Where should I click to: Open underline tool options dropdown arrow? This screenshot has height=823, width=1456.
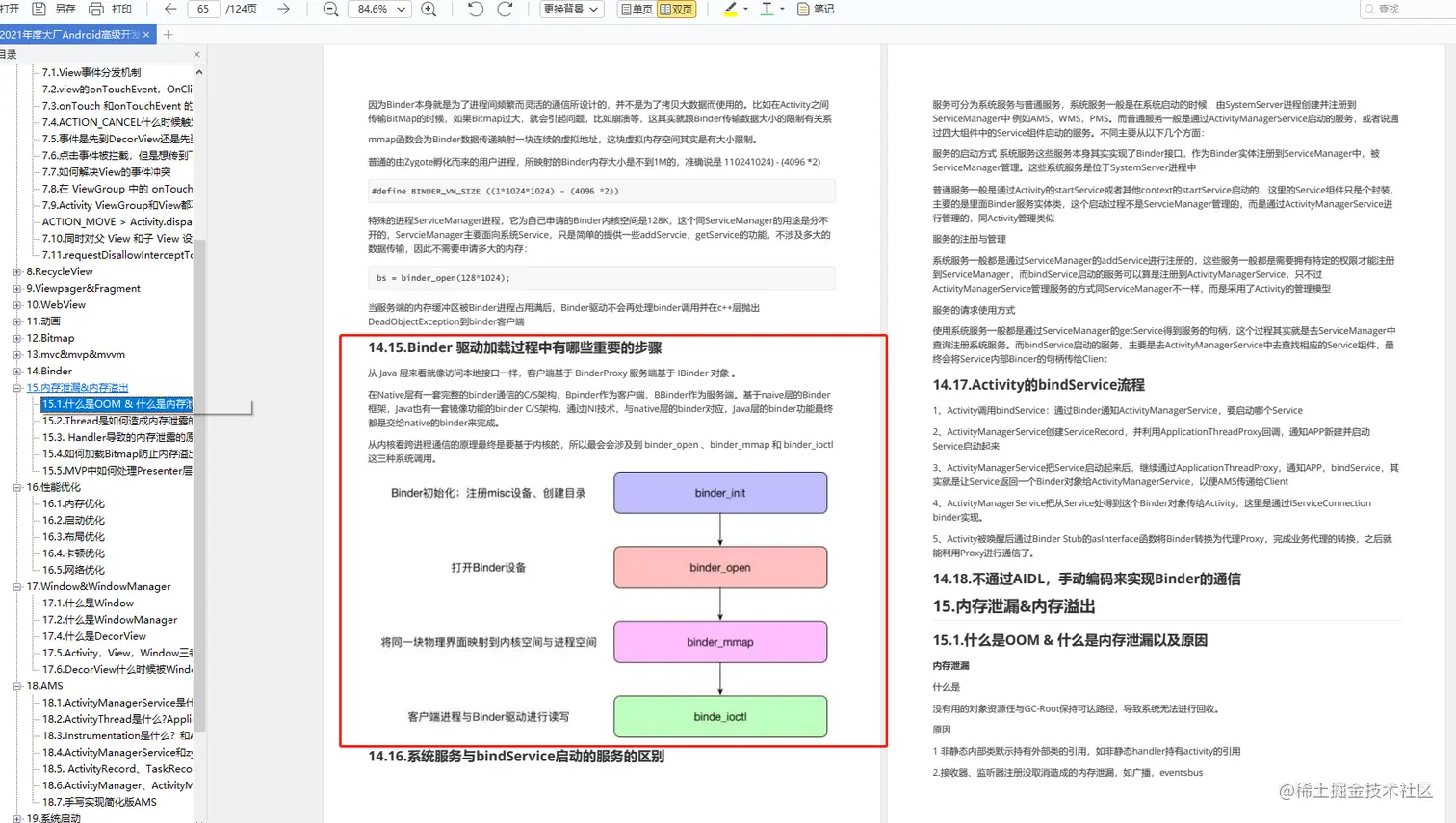point(782,9)
